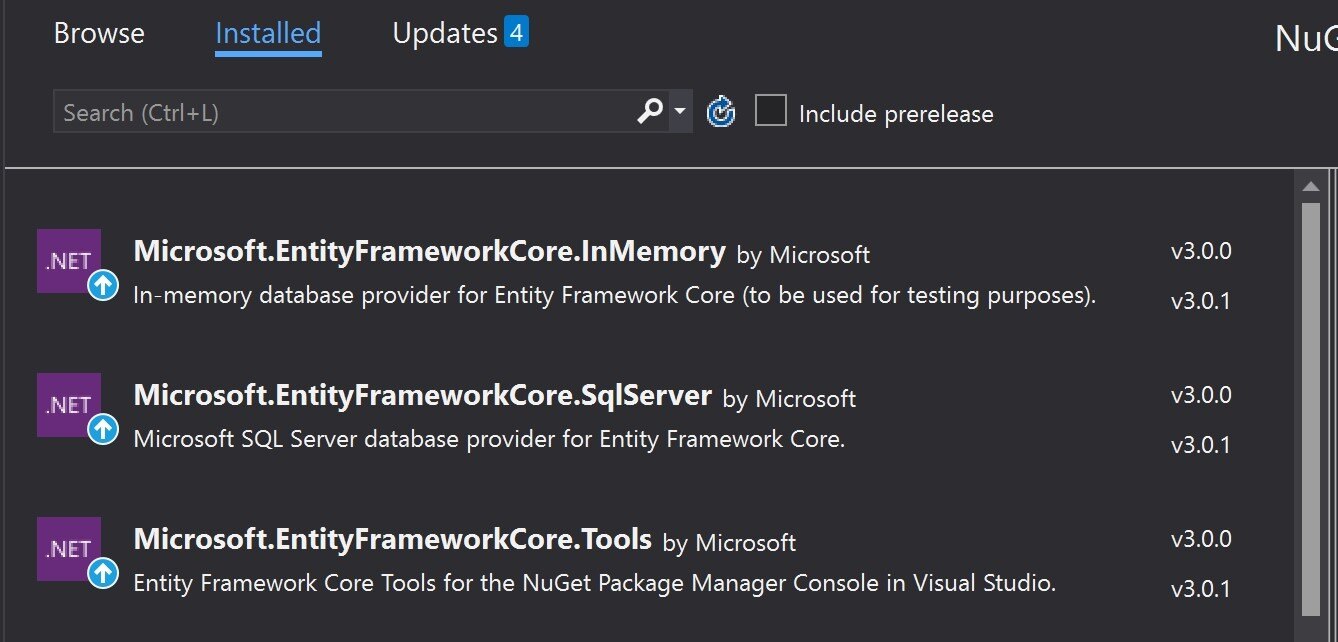The height and width of the screenshot is (642, 1338).
Task: Click update arrow badge on Tools package
Action: point(102,574)
